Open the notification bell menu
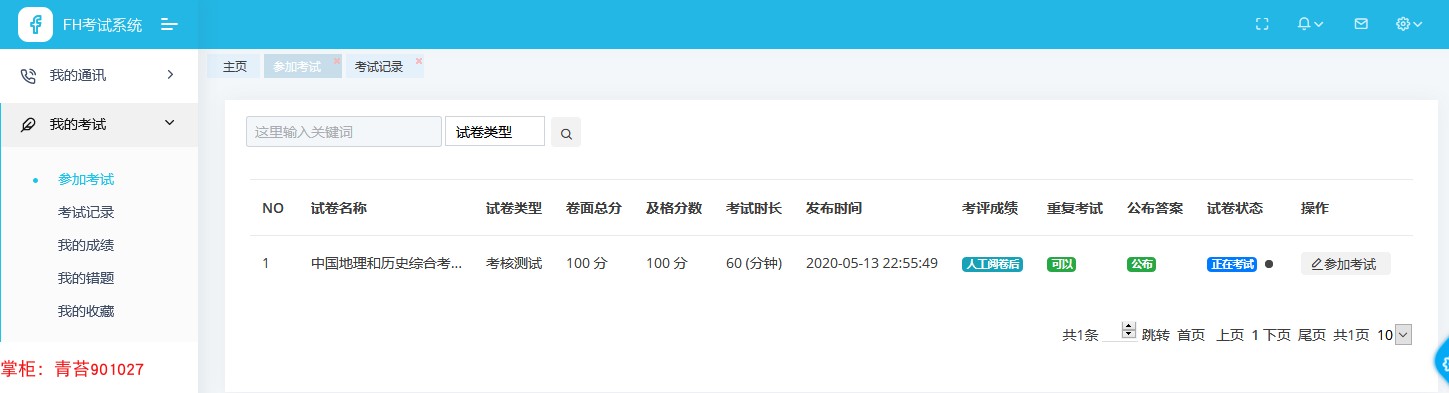This screenshot has height=393, width=1449. point(1310,24)
